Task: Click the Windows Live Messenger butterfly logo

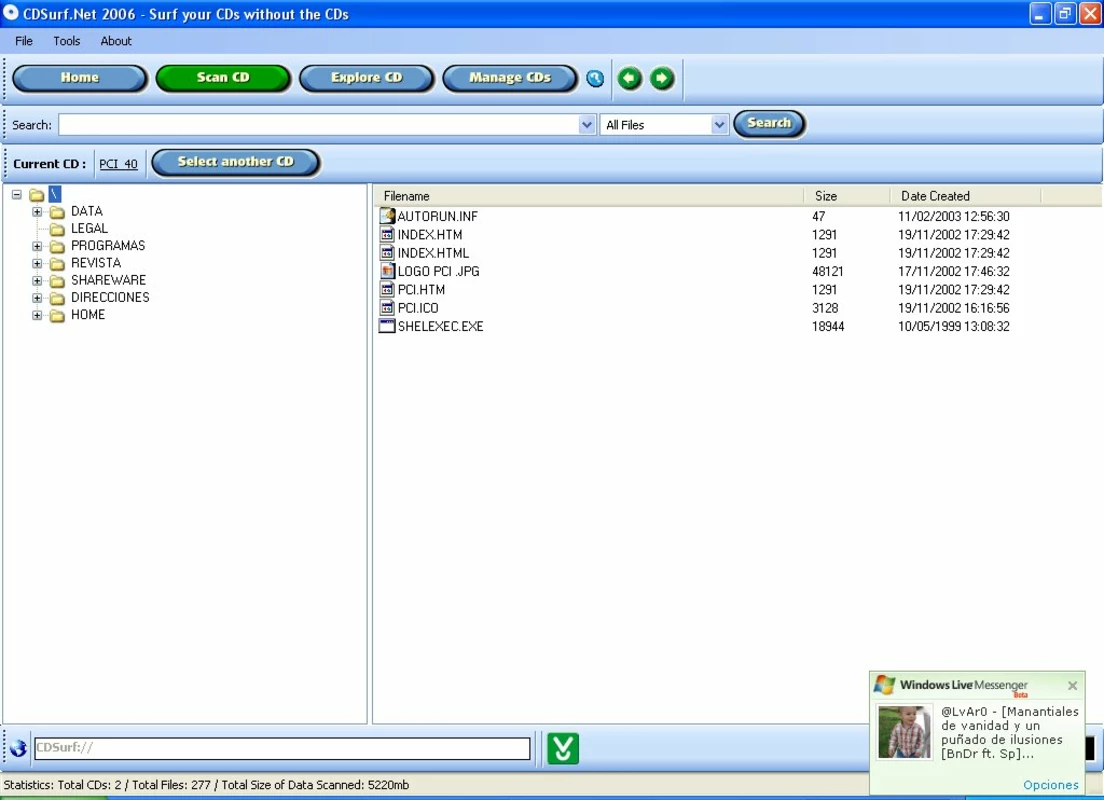Action: [x=884, y=685]
